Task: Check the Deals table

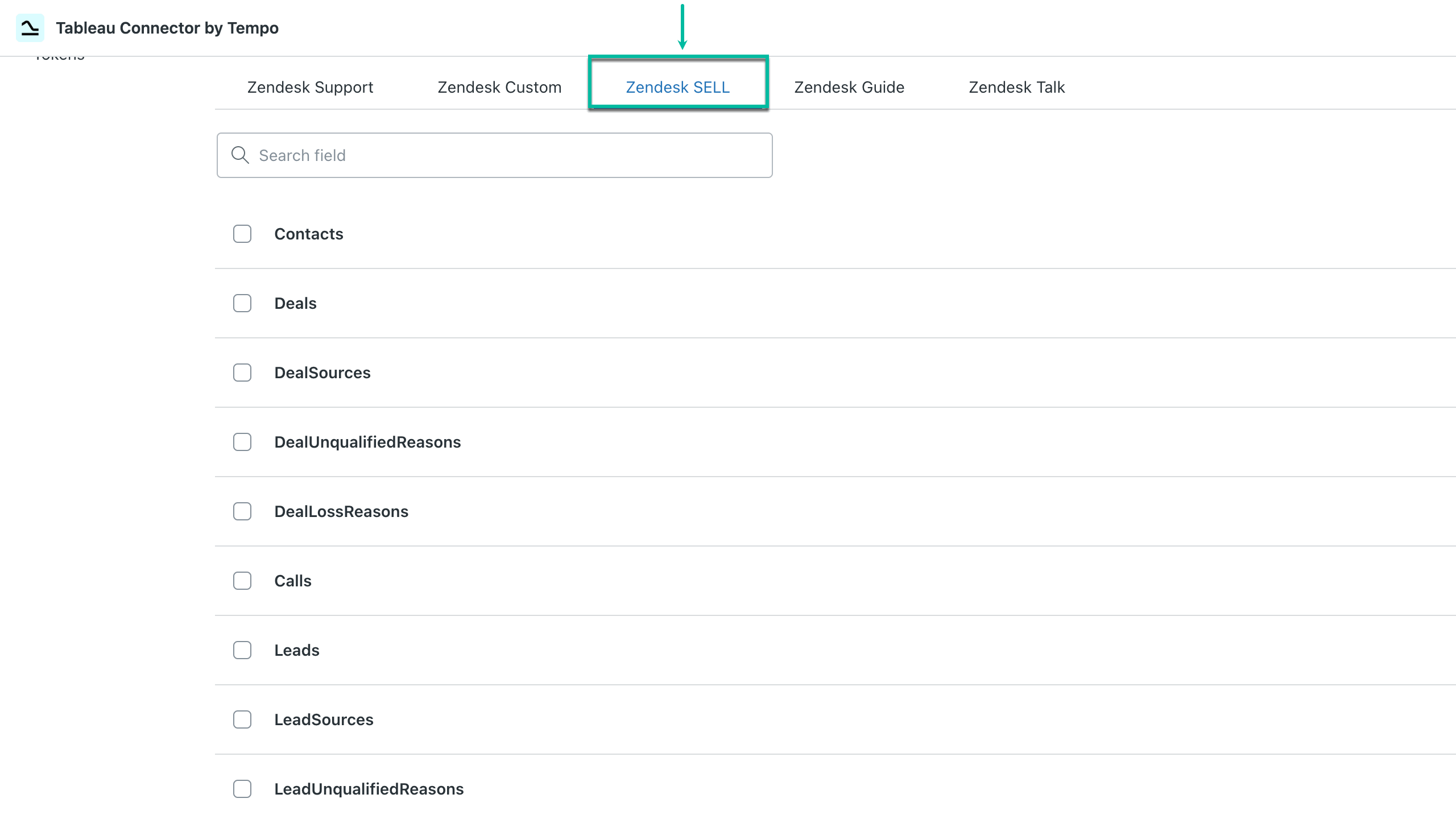Action: (x=242, y=303)
